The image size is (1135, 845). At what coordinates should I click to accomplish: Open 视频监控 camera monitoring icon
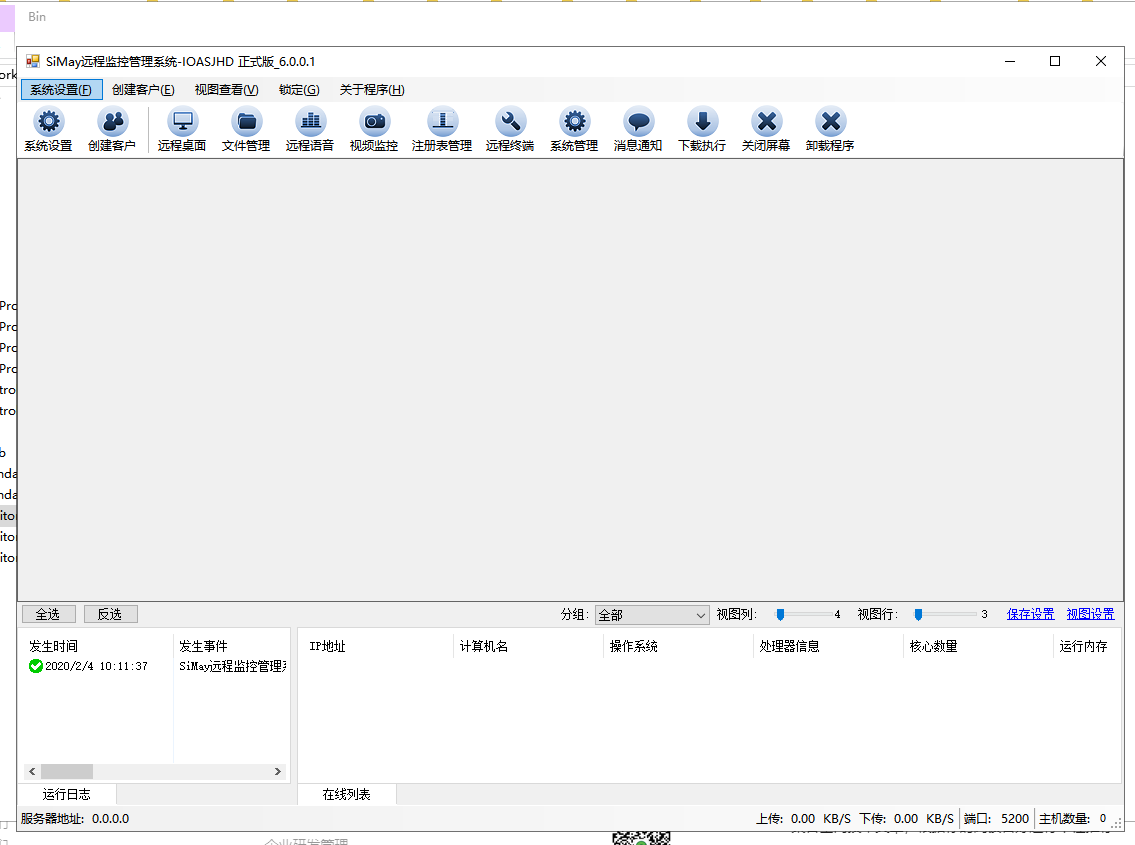tap(374, 130)
